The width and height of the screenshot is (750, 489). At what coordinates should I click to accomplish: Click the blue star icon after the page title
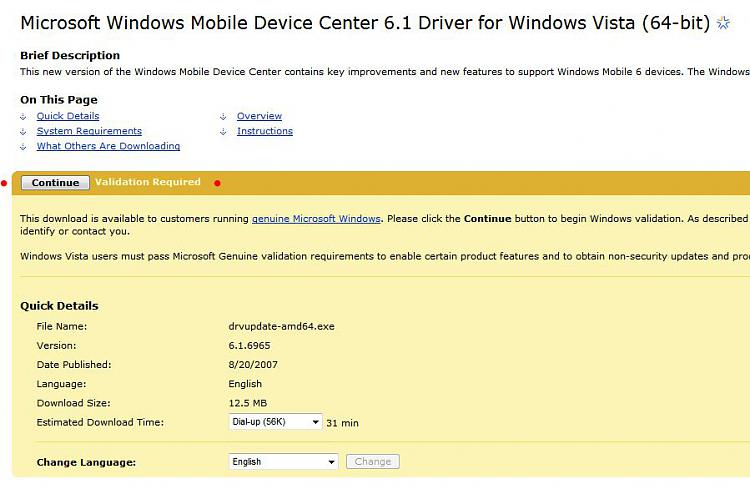[x=723, y=23]
